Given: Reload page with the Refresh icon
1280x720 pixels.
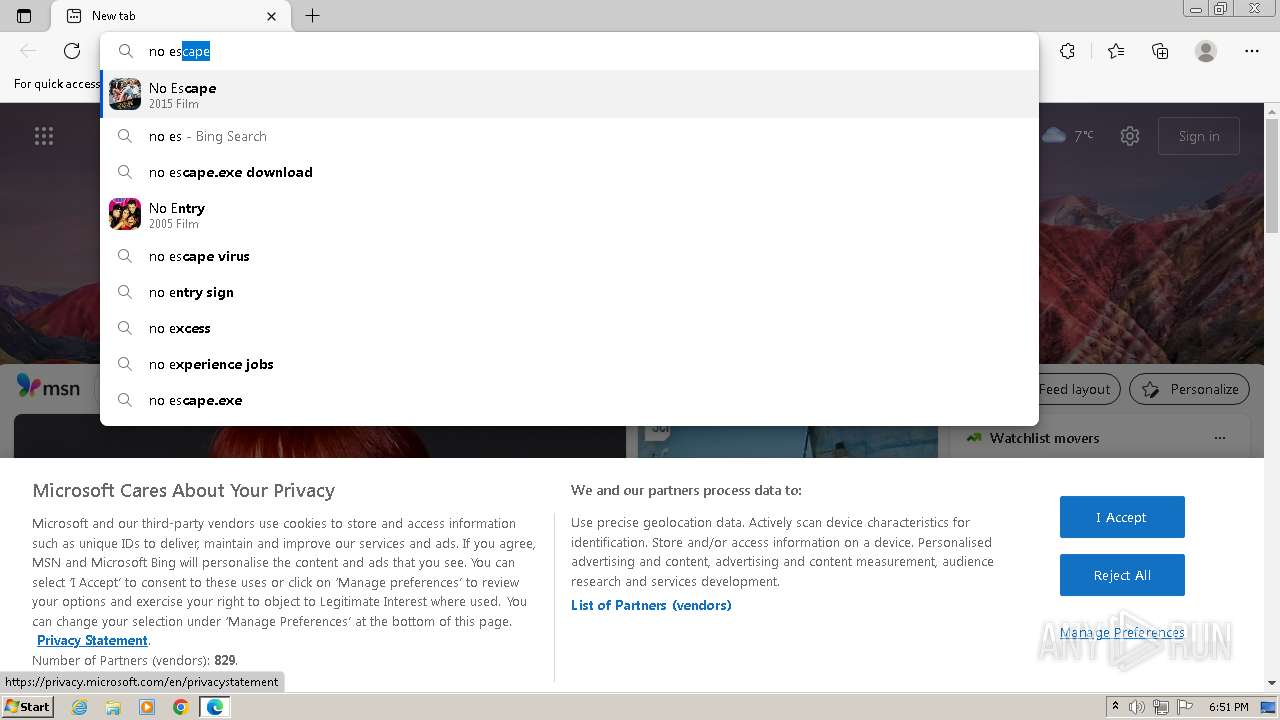Looking at the screenshot, I should pos(72,51).
